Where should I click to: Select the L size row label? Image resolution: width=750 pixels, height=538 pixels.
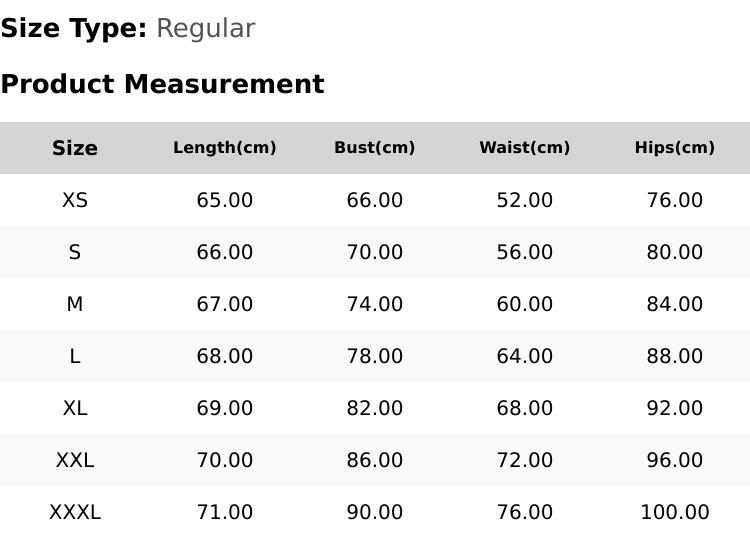75,356
